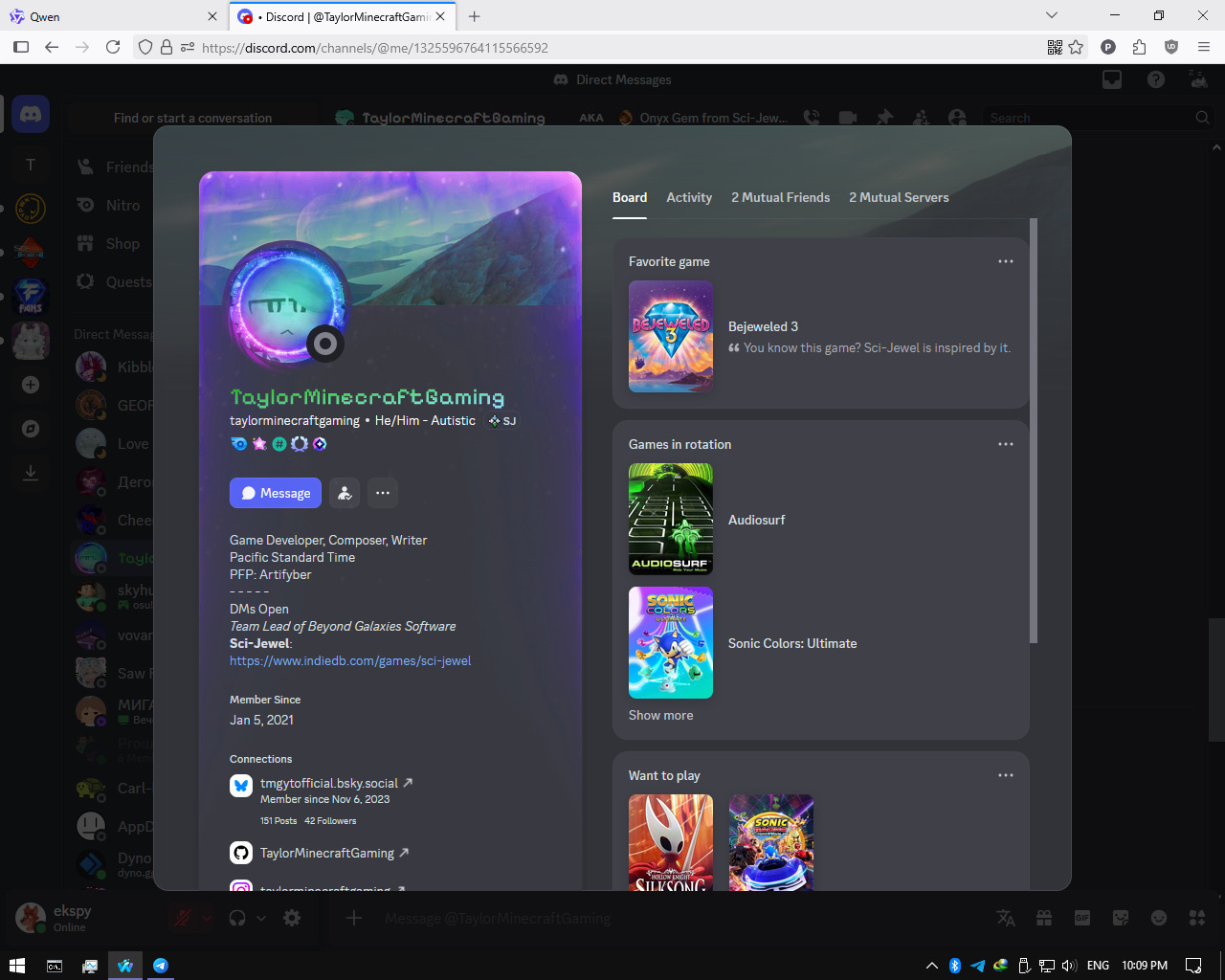Switch to the Activity tab

[689, 197]
